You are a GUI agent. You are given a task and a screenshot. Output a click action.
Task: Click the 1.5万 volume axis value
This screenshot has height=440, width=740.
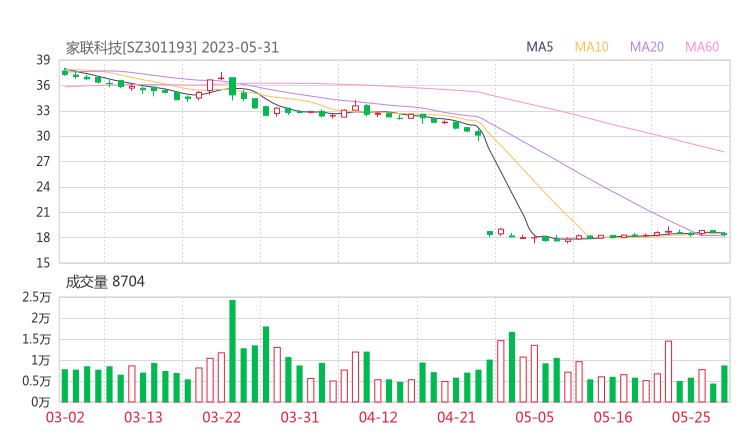point(36,339)
